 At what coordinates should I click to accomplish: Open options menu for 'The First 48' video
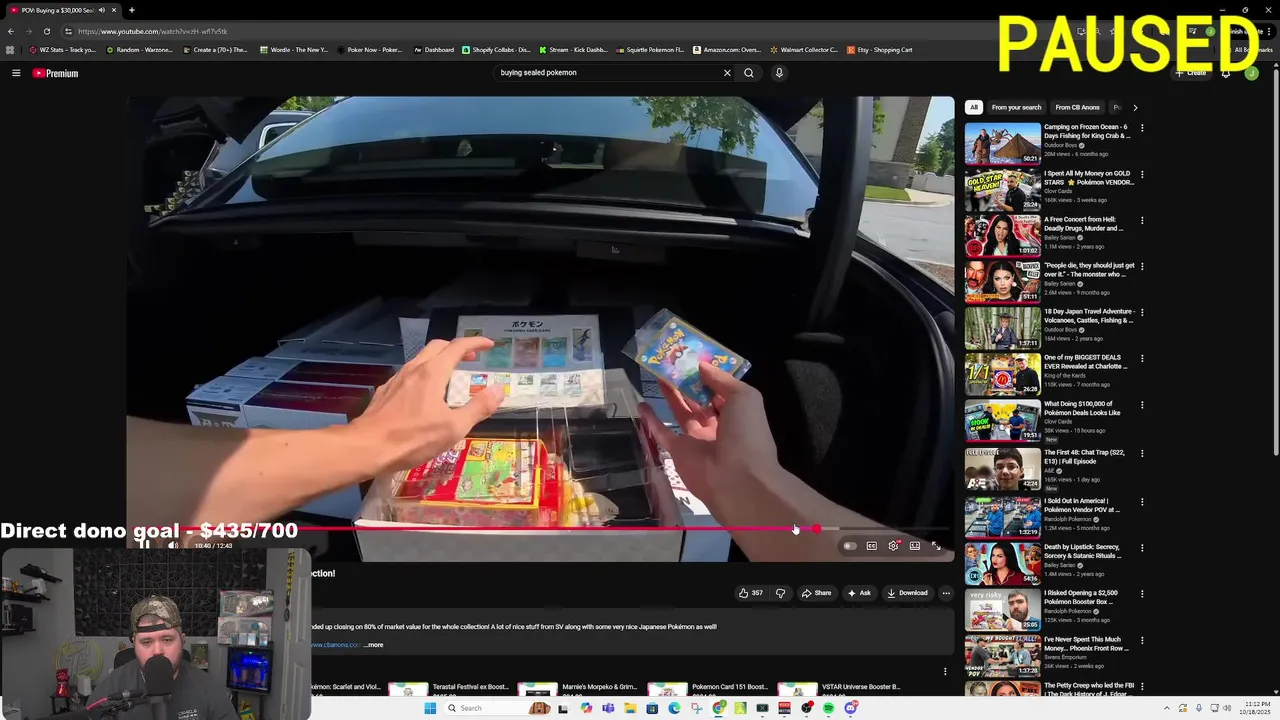tap(1142, 453)
